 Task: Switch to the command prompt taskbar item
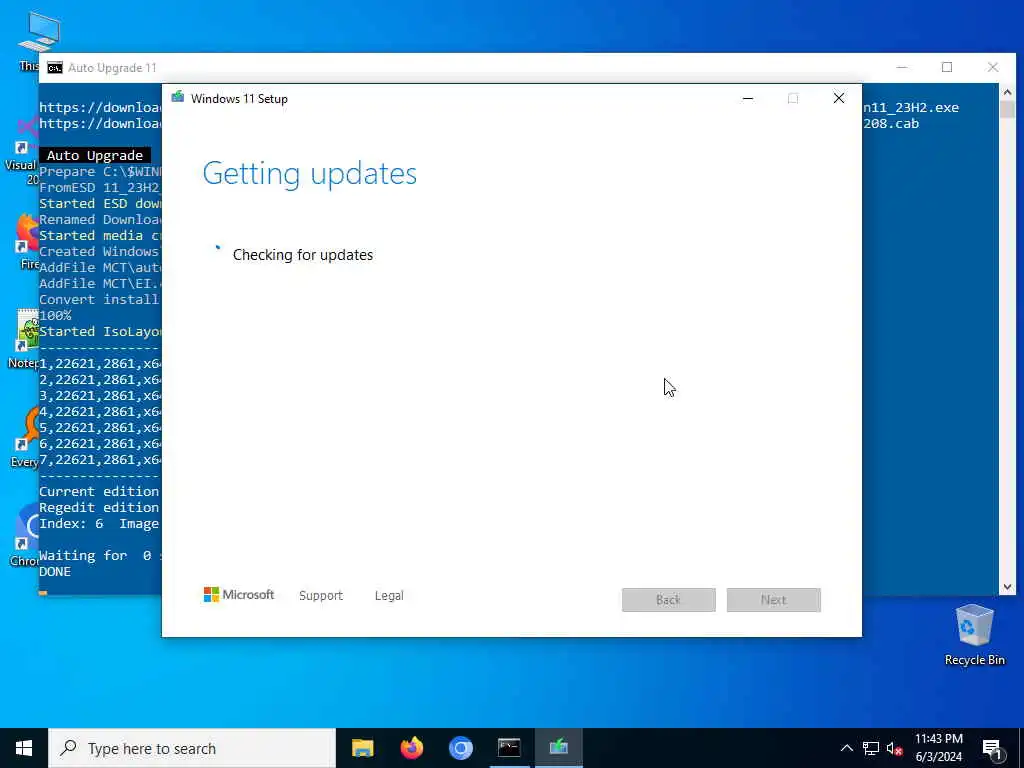[509, 748]
